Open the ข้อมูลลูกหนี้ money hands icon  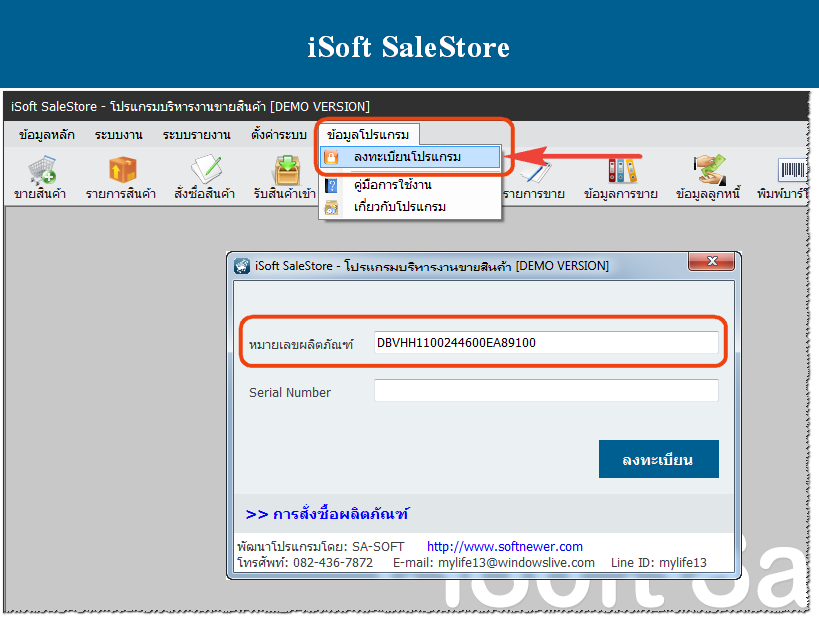point(709,169)
